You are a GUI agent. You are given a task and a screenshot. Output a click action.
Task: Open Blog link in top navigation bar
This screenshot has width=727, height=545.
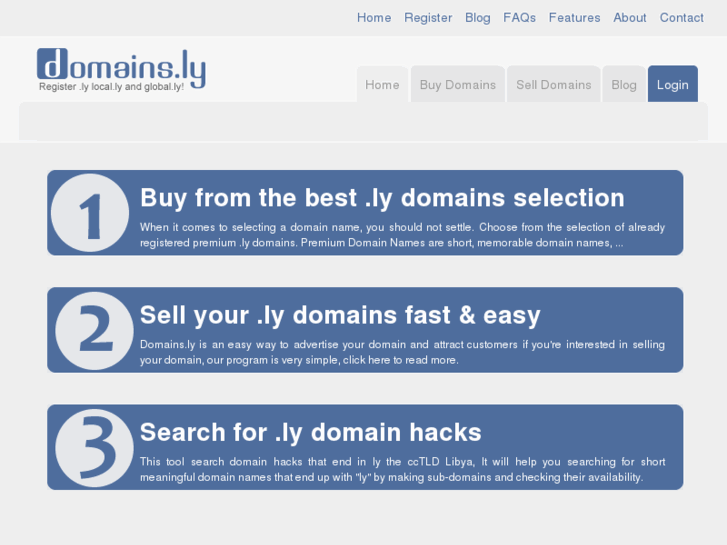[478, 18]
